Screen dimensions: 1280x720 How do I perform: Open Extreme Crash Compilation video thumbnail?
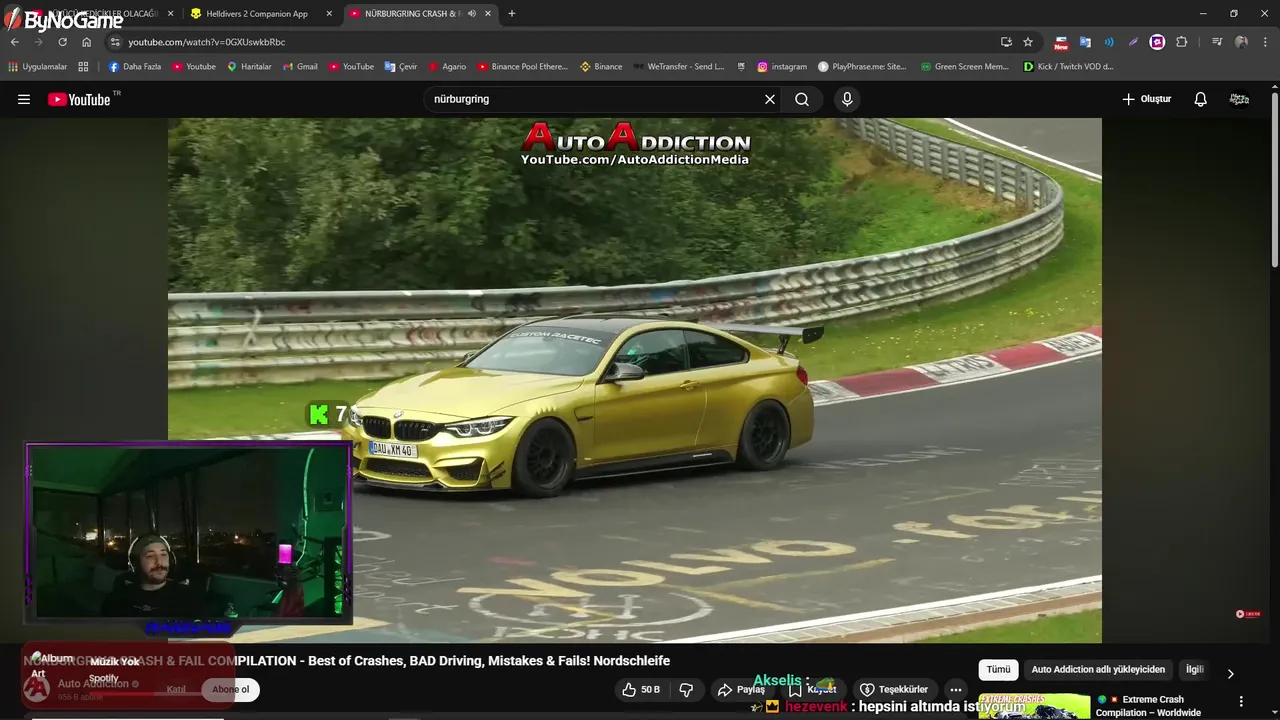click(1034, 706)
